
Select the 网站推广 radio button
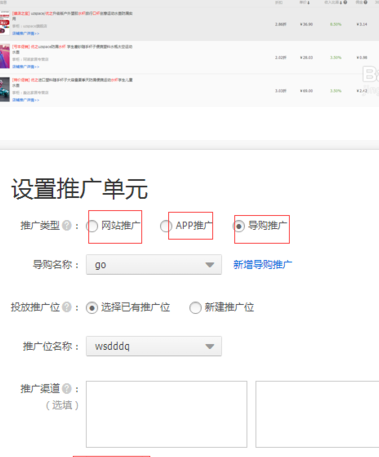(92, 226)
